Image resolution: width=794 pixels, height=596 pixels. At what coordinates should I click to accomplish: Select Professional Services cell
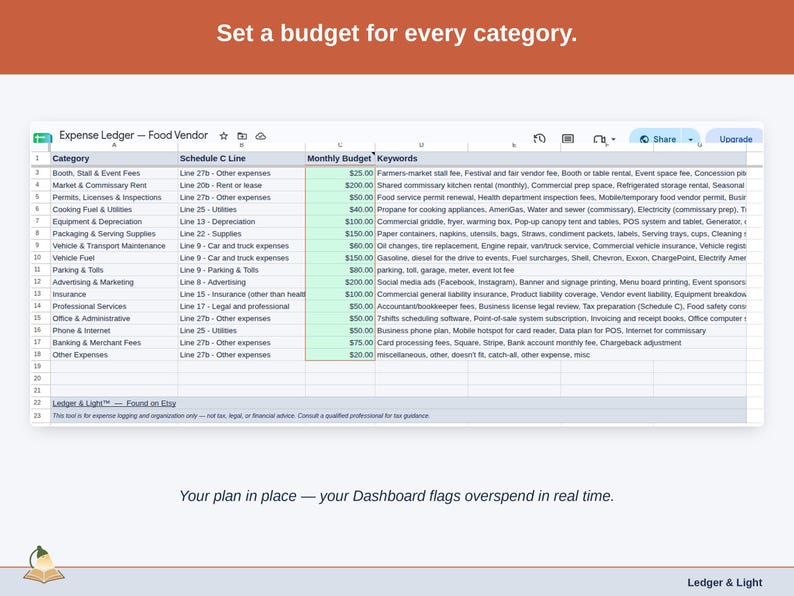tap(114, 306)
